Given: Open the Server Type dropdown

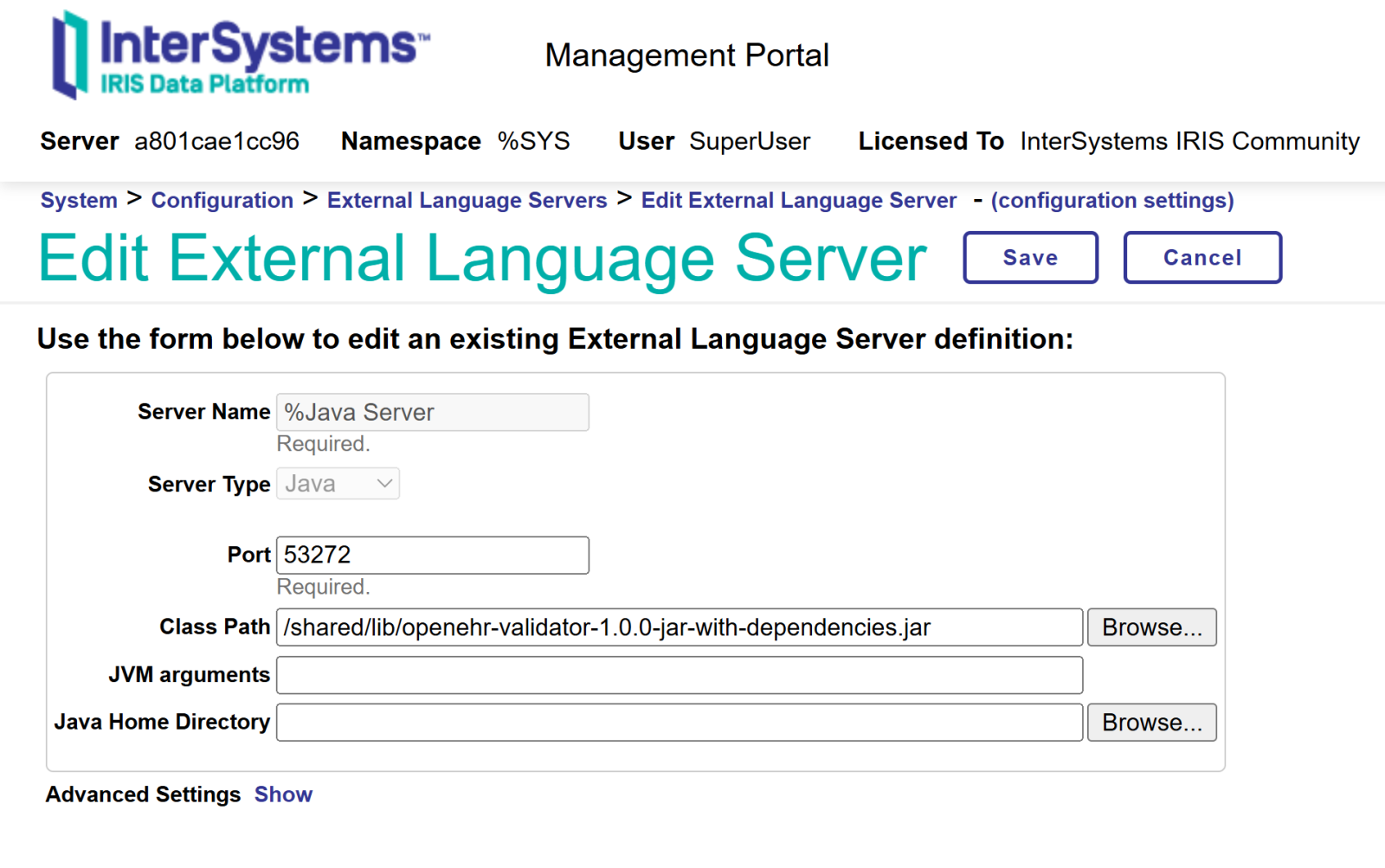Looking at the screenshot, I should pyautogui.click(x=338, y=484).
